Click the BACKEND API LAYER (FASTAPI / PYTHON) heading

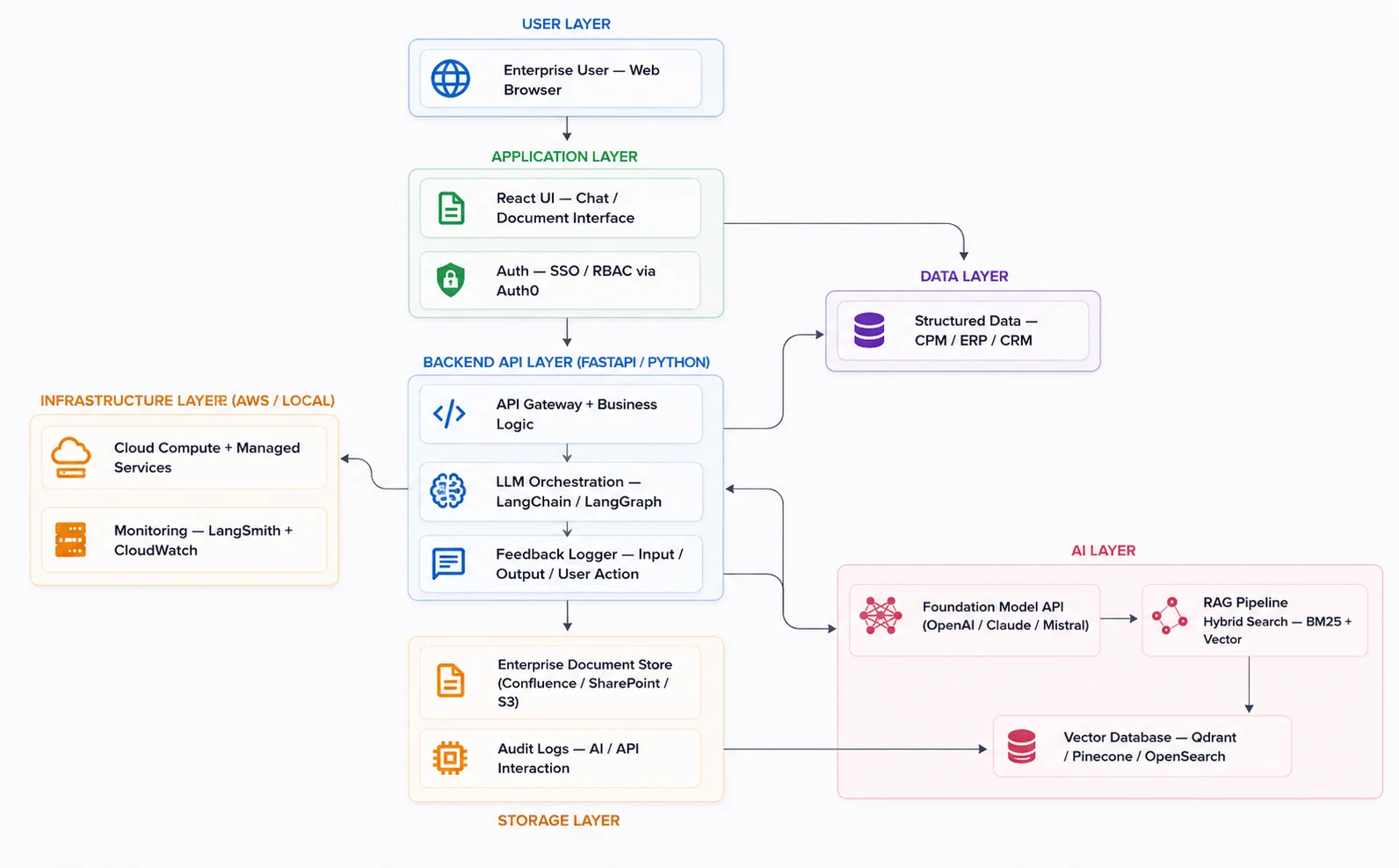[x=566, y=363]
